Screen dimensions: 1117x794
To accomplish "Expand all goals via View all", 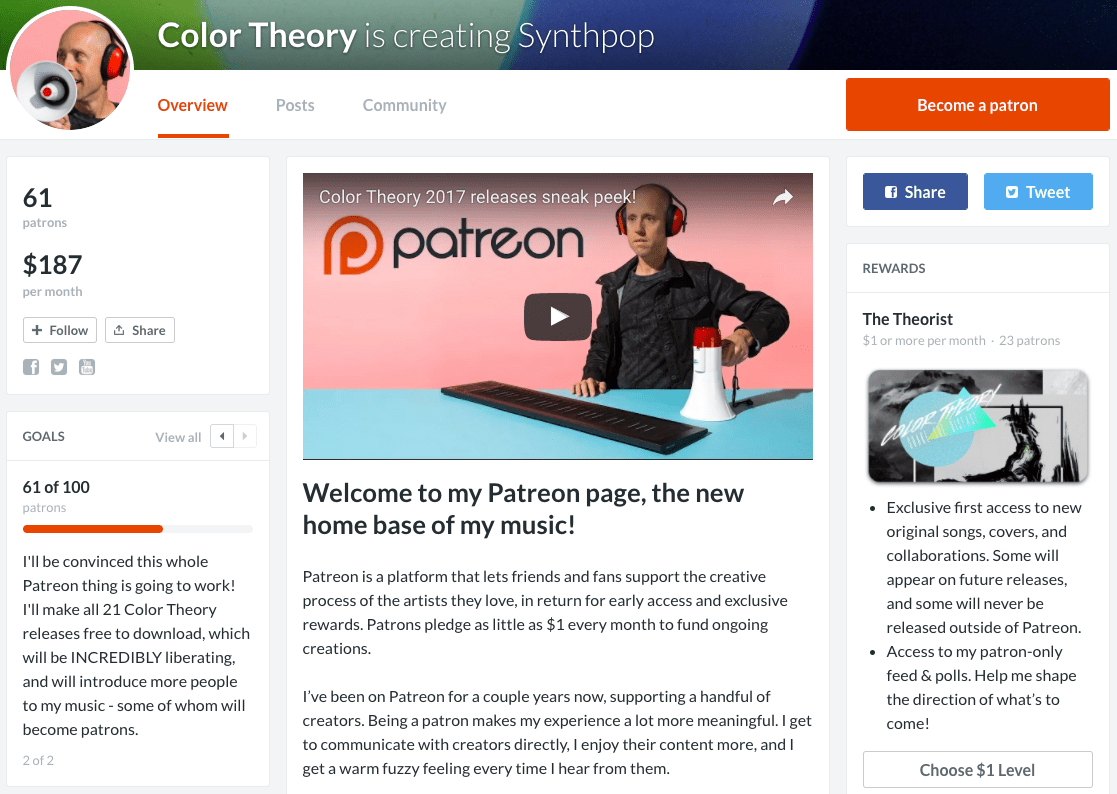I will 178,437.
